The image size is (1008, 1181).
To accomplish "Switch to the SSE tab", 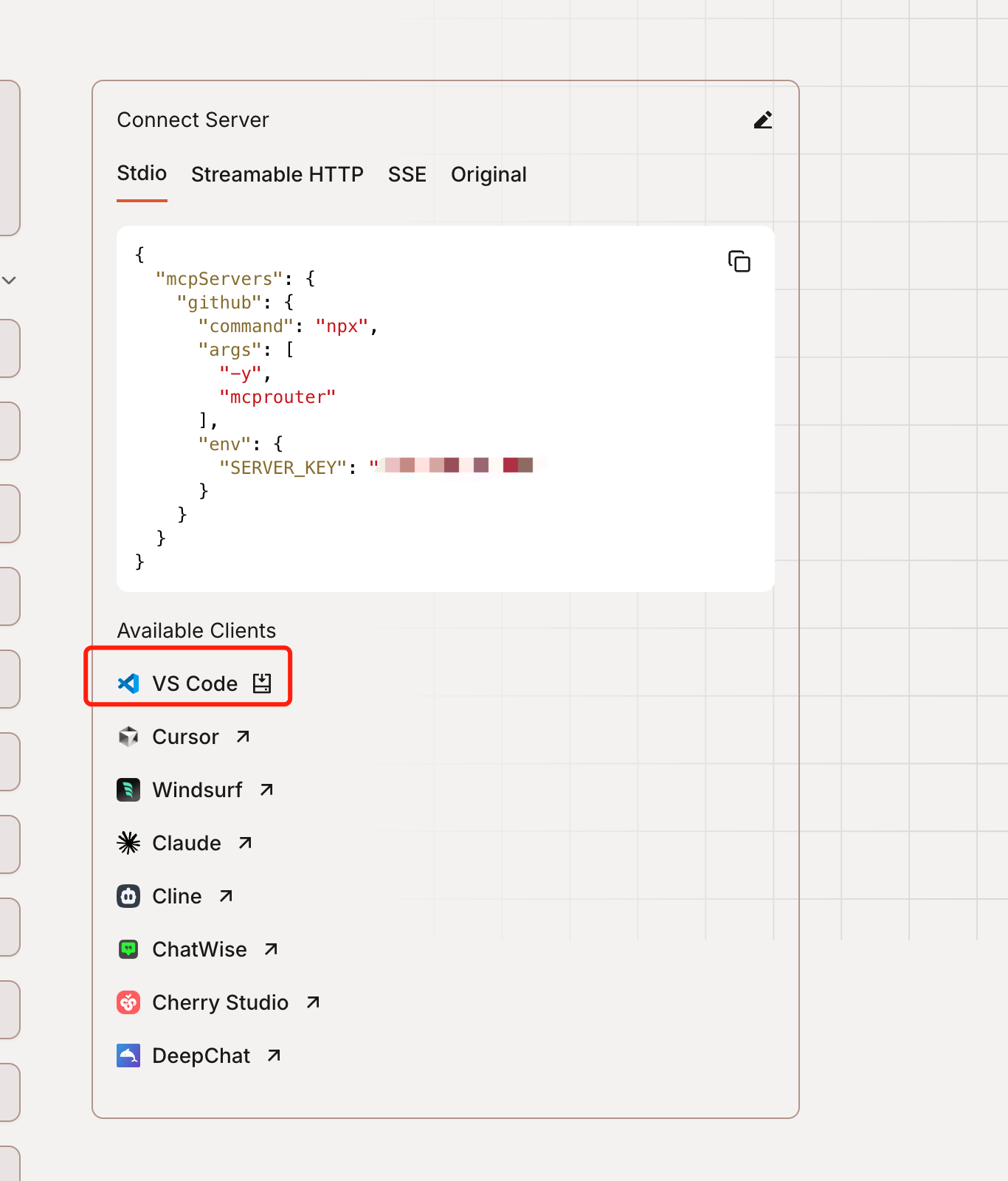I will coord(407,175).
